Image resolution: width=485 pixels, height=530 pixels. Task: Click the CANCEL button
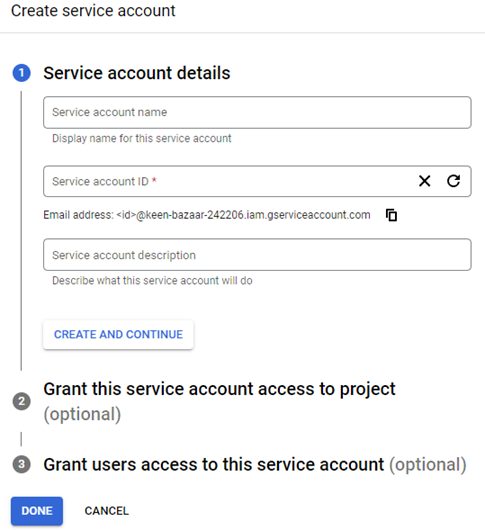pyautogui.click(x=106, y=511)
